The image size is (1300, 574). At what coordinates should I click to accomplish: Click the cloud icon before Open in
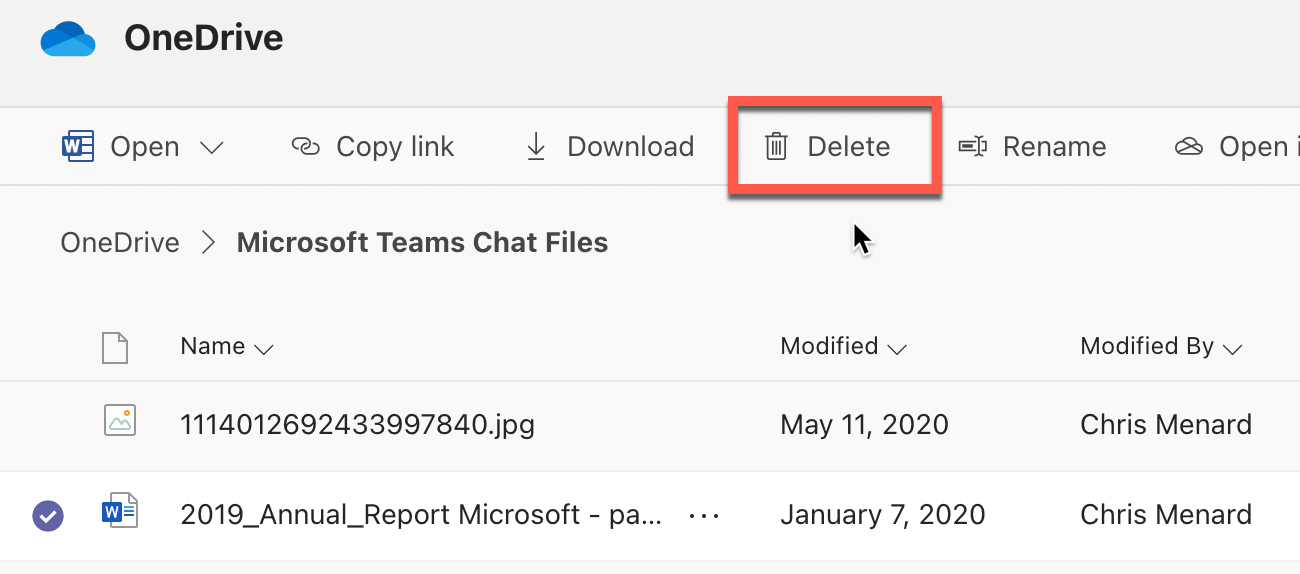tap(1188, 147)
